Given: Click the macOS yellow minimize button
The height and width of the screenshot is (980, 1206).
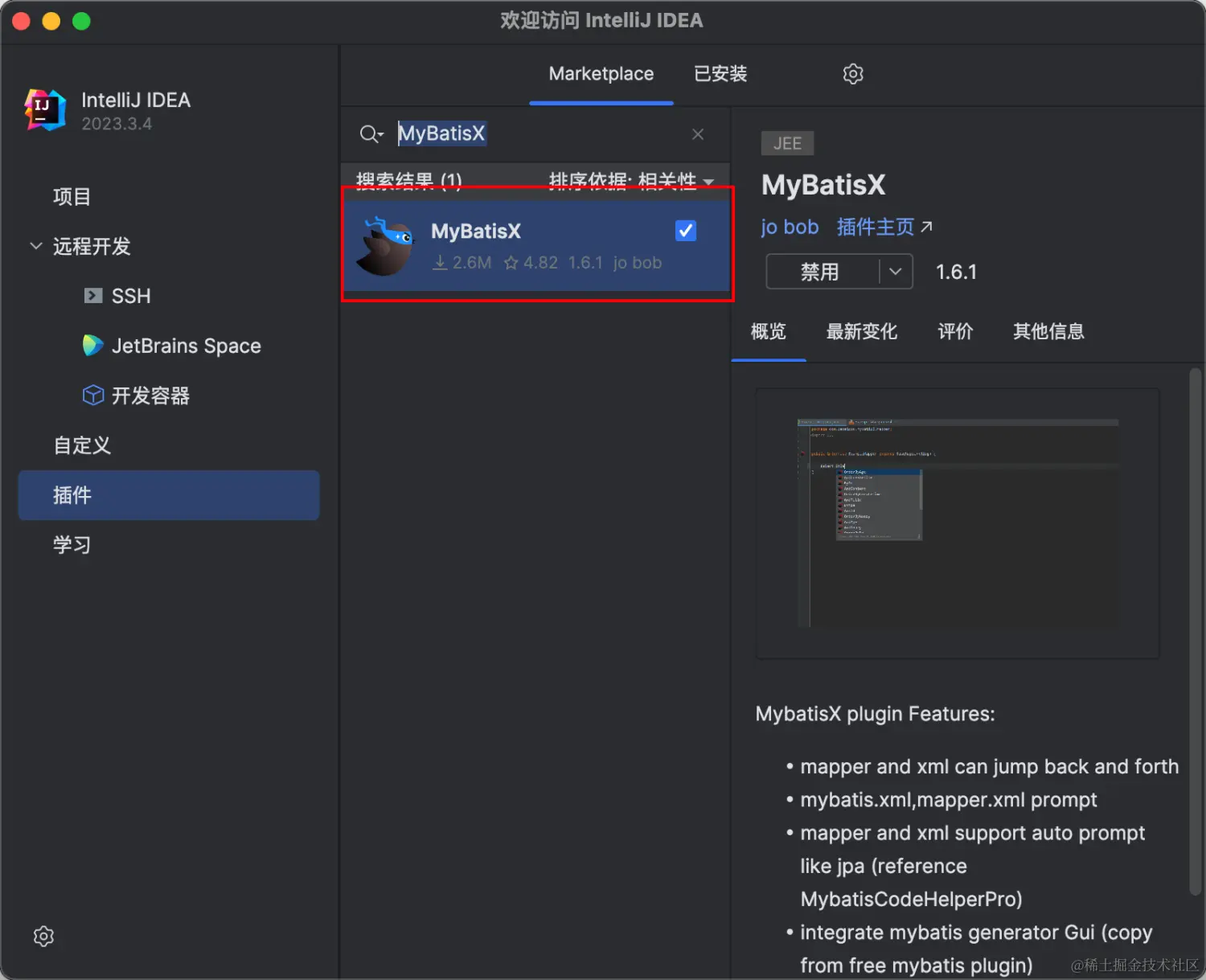Looking at the screenshot, I should [x=51, y=21].
